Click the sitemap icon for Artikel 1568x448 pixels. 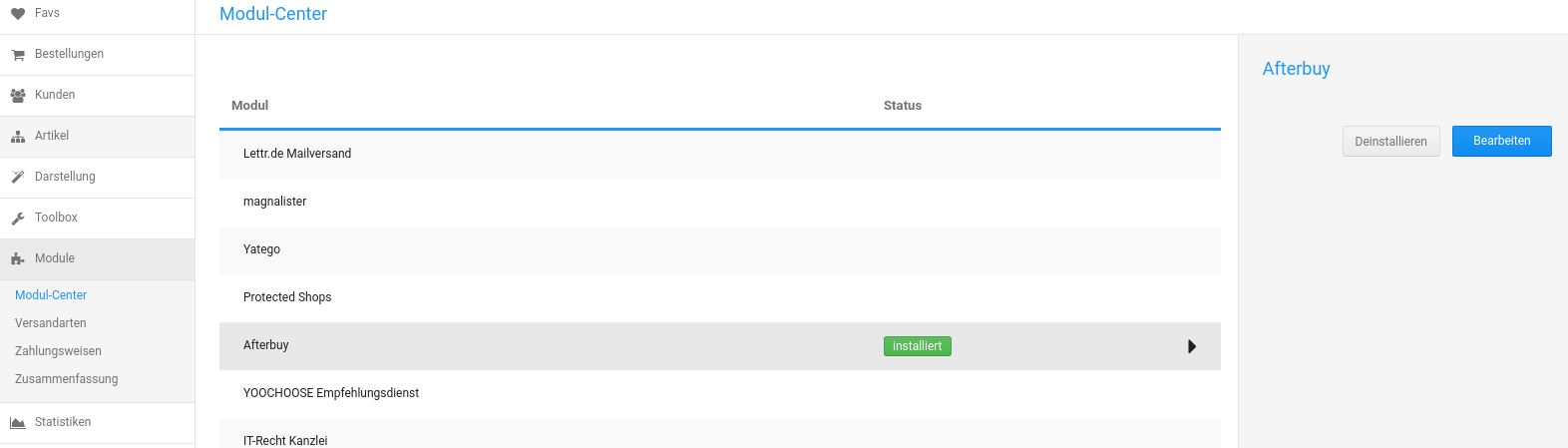tap(17, 137)
